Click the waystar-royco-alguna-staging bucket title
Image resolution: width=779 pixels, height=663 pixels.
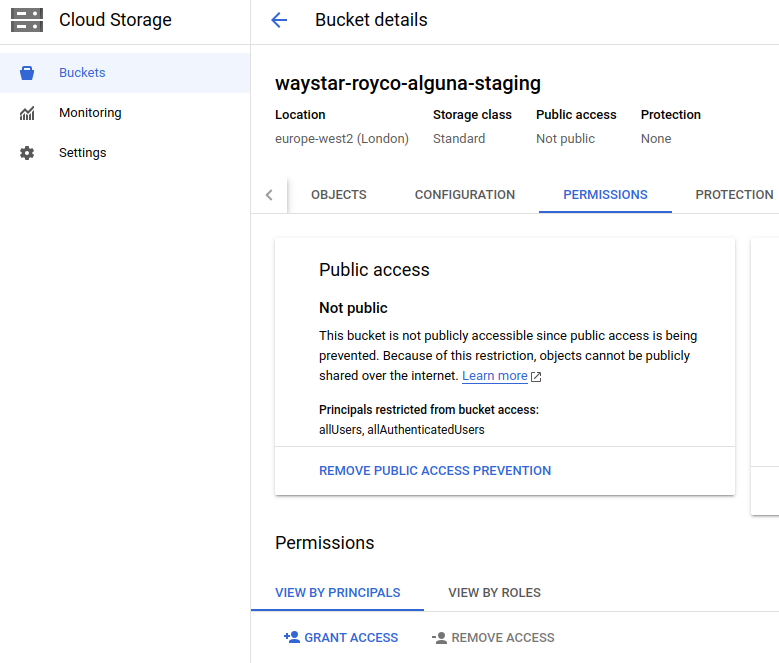(x=408, y=83)
